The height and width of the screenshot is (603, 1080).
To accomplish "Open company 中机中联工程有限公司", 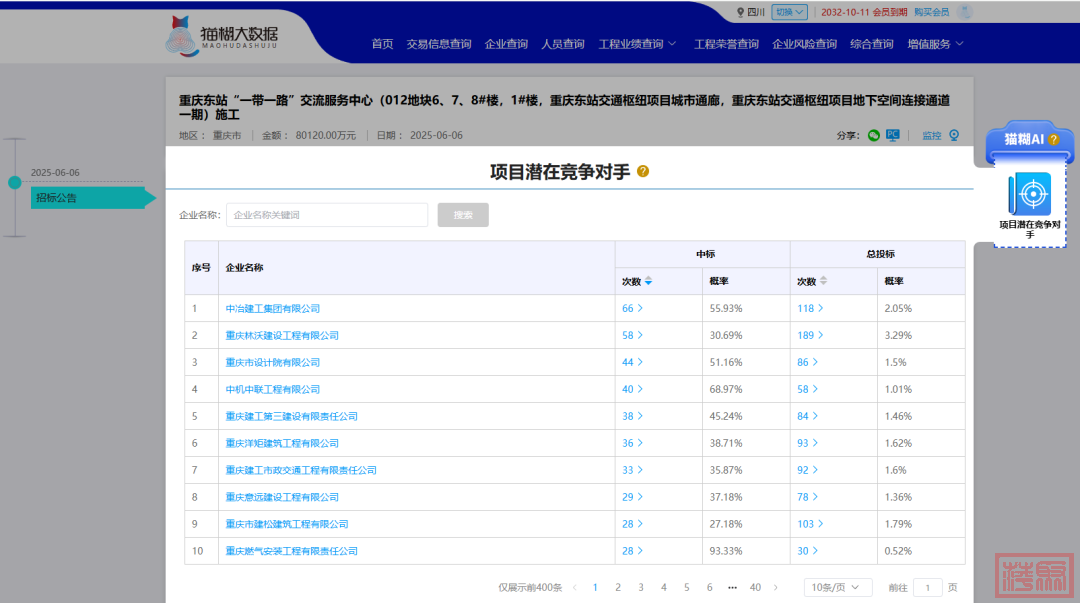I will 273,389.
